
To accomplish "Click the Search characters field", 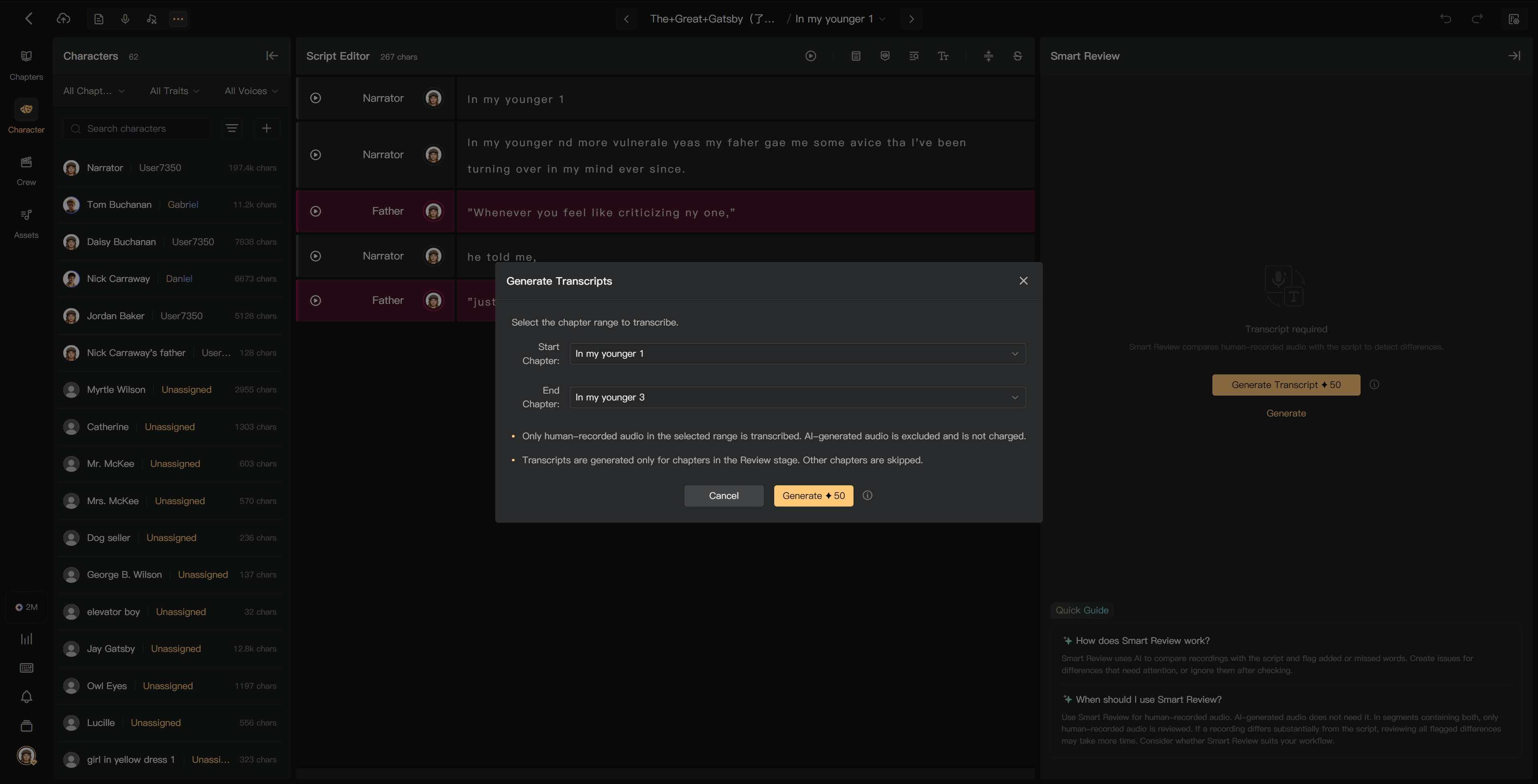I will coord(137,129).
